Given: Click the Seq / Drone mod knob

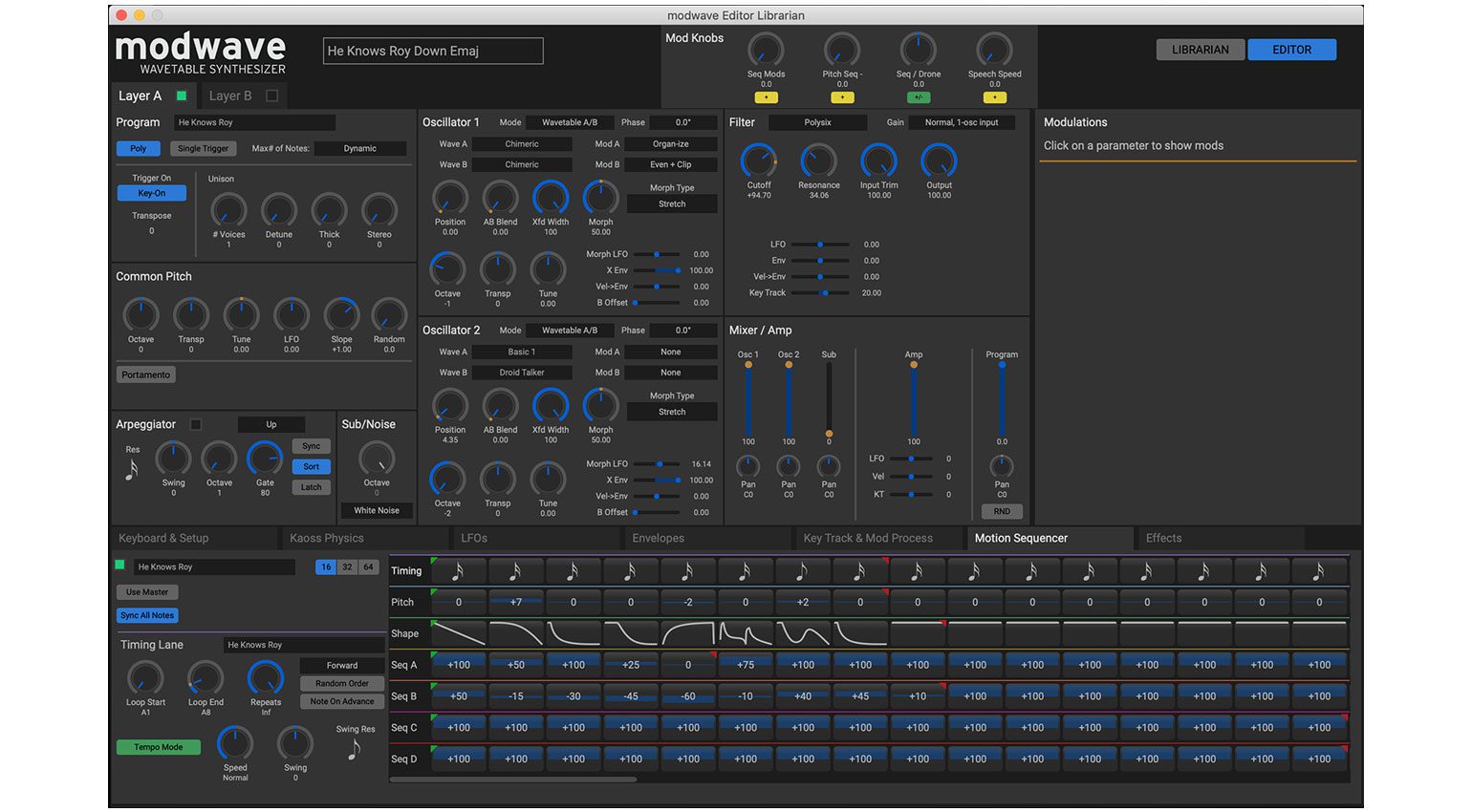Looking at the screenshot, I should [x=918, y=50].
